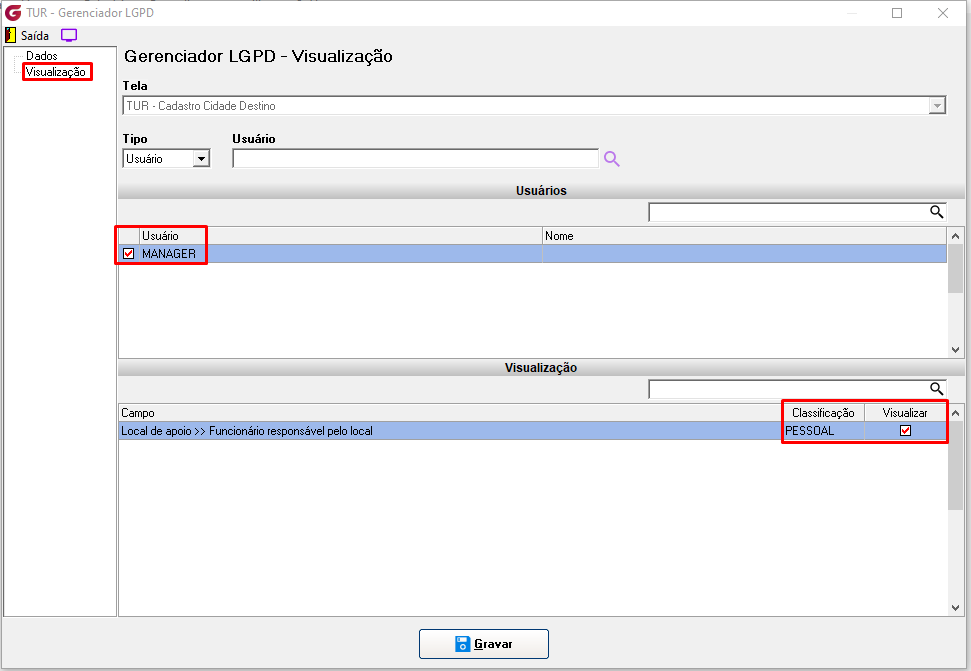
Task: Select the Local de apoio field row
Action: coord(533,431)
